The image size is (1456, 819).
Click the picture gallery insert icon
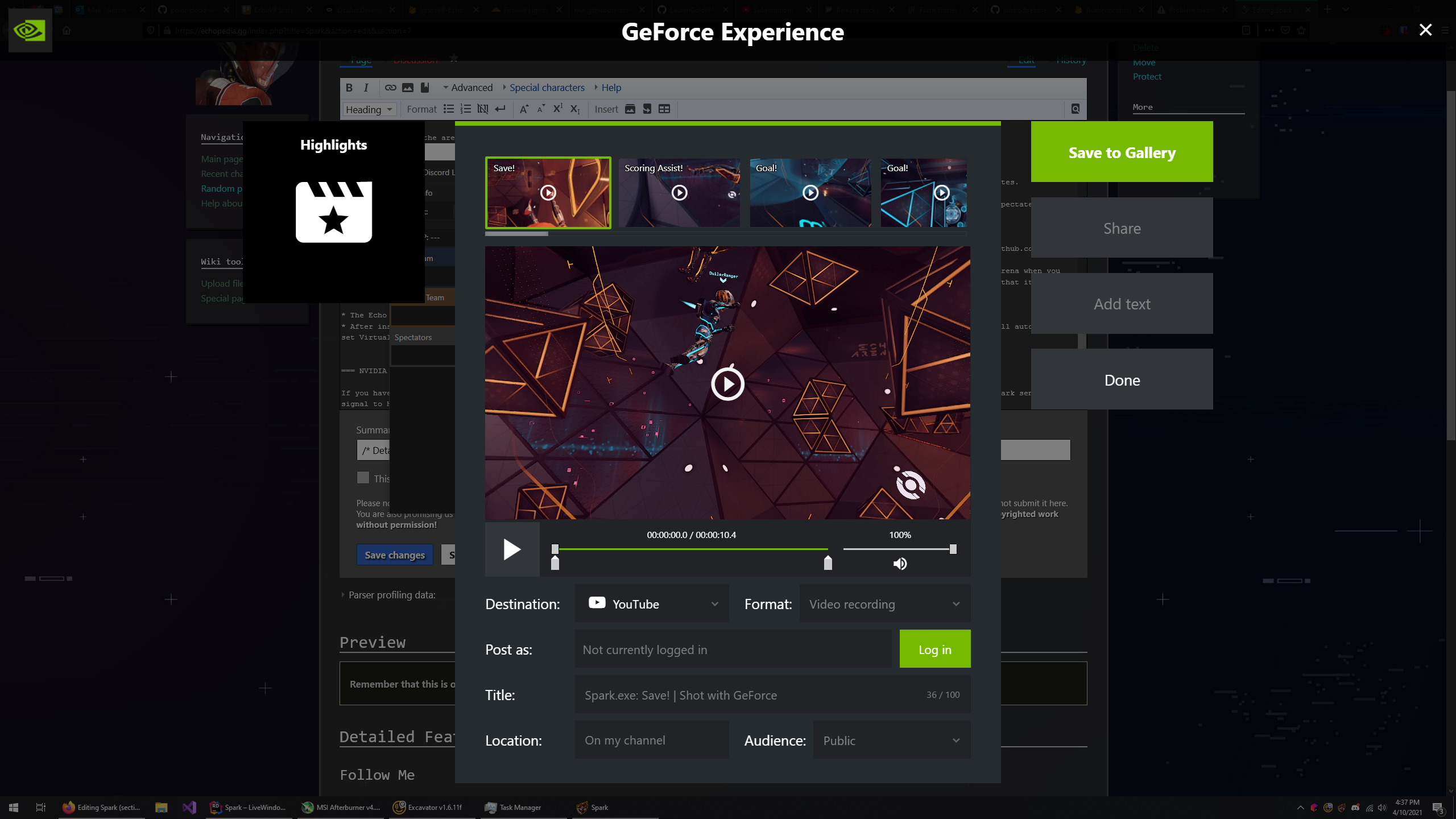pyautogui.click(x=630, y=109)
